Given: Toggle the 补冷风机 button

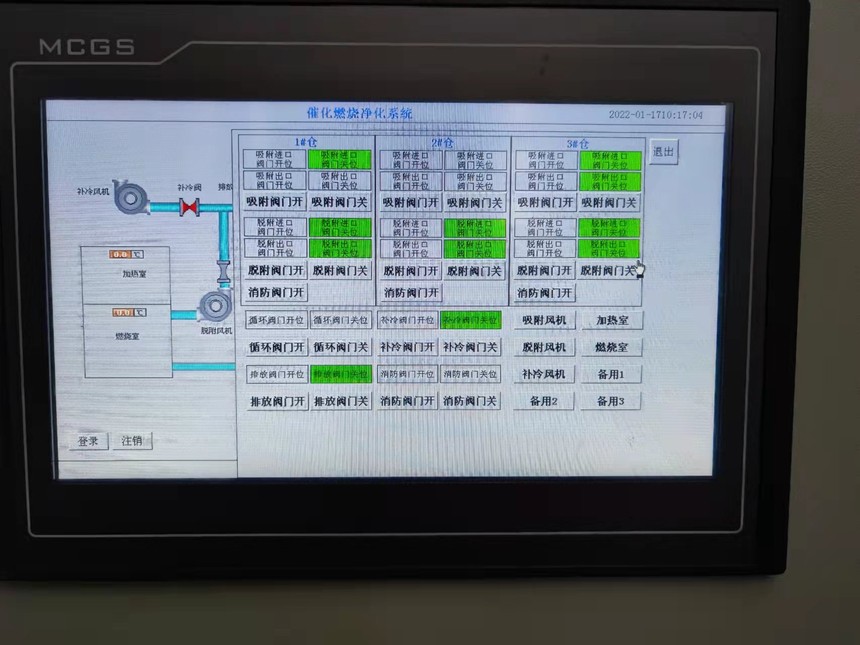Looking at the screenshot, I should click(x=544, y=374).
